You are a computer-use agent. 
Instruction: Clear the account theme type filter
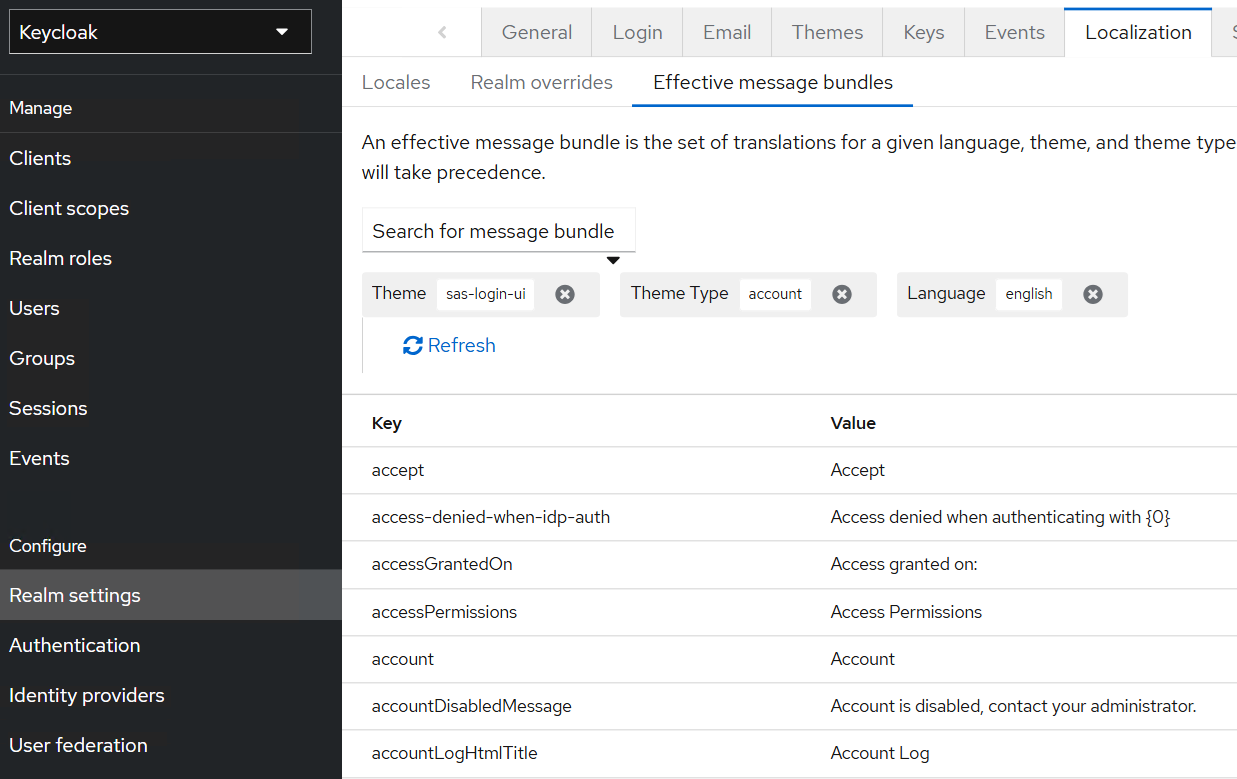(842, 294)
